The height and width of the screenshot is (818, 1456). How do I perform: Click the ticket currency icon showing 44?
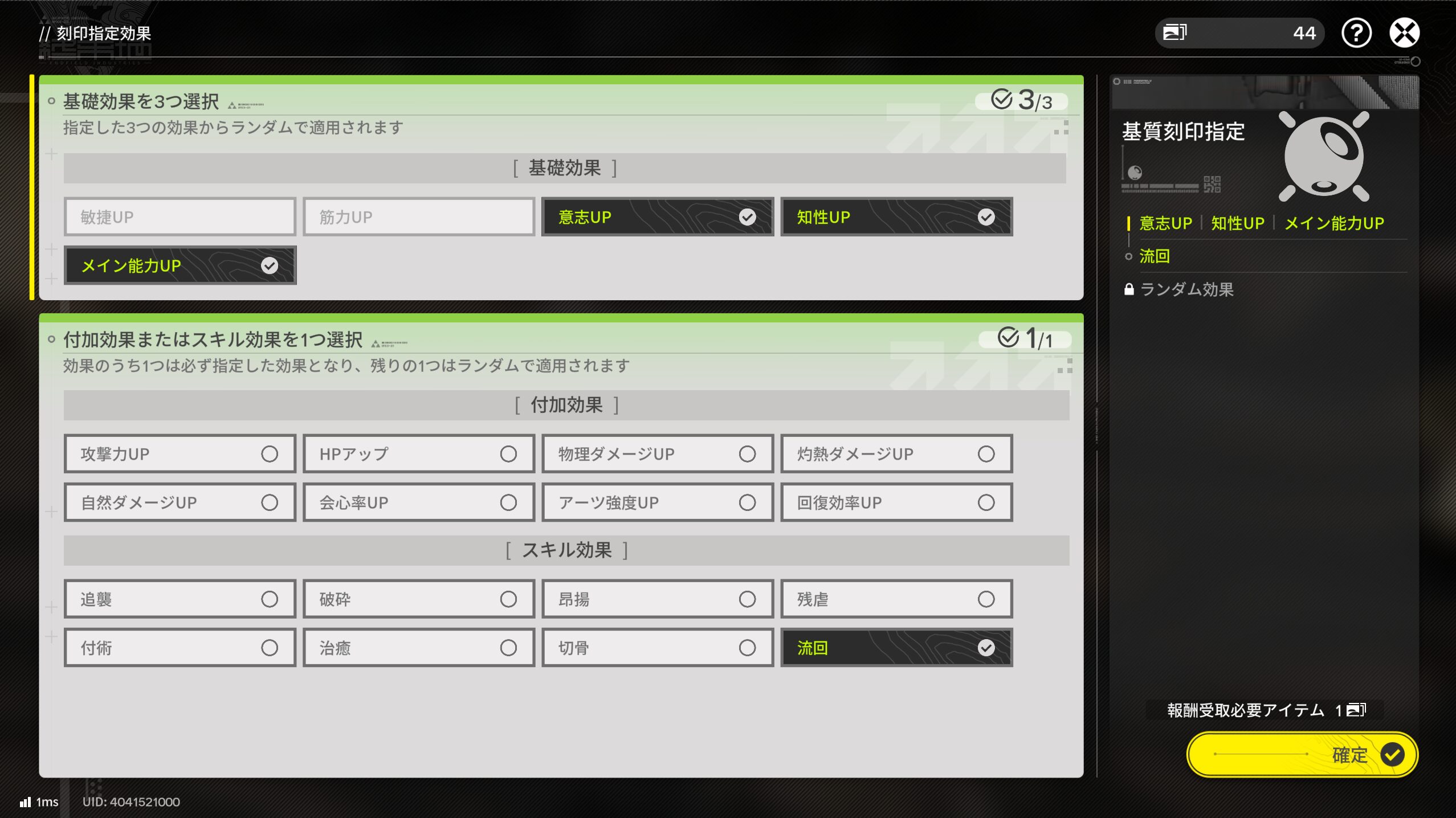point(1174,32)
